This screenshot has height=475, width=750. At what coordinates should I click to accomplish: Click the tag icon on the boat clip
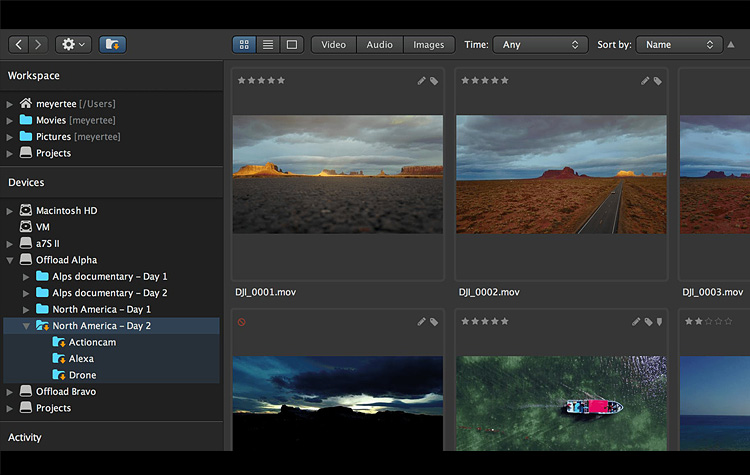click(648, 322)
